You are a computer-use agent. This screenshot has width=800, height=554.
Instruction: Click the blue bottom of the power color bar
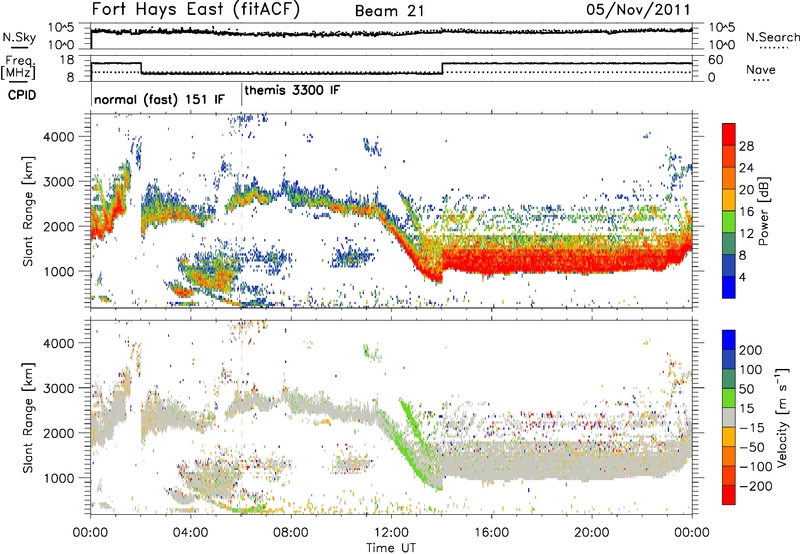coord(729,287)
